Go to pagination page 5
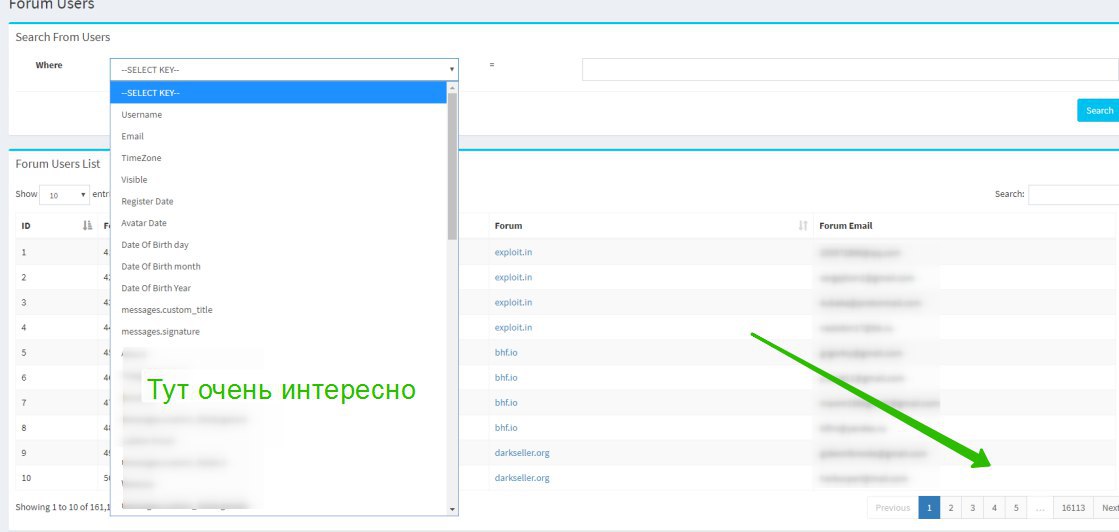This screenshot has width=1119, height=532. point(1016,508)
